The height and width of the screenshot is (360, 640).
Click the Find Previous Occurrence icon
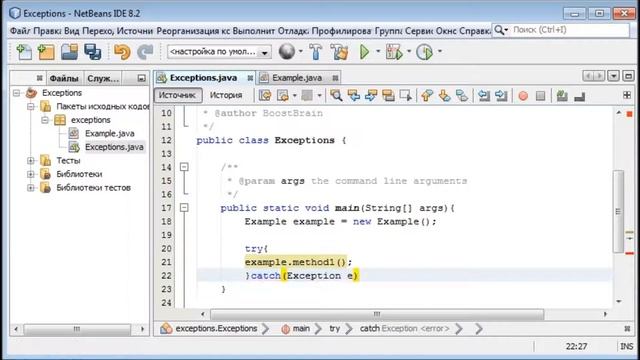(x=353, y=96)
